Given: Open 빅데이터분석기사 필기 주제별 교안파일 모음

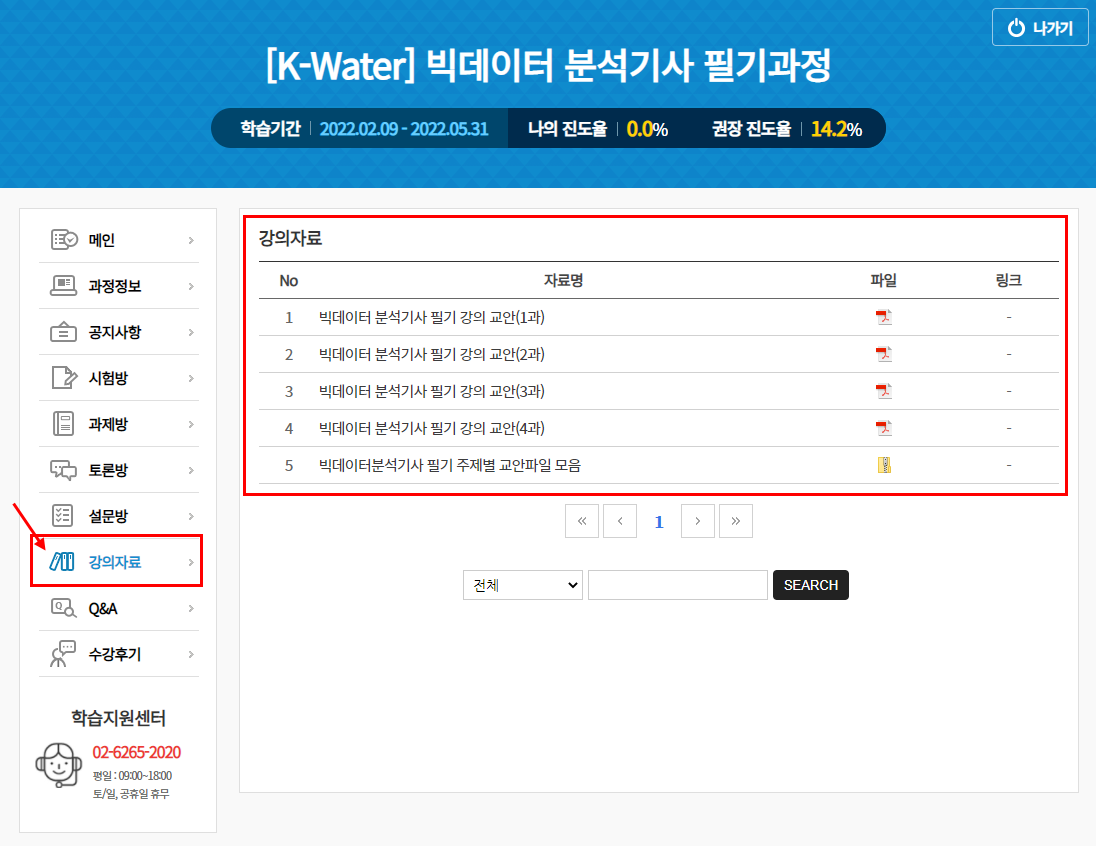Looking at the screenshot, I should click(450, 465).
